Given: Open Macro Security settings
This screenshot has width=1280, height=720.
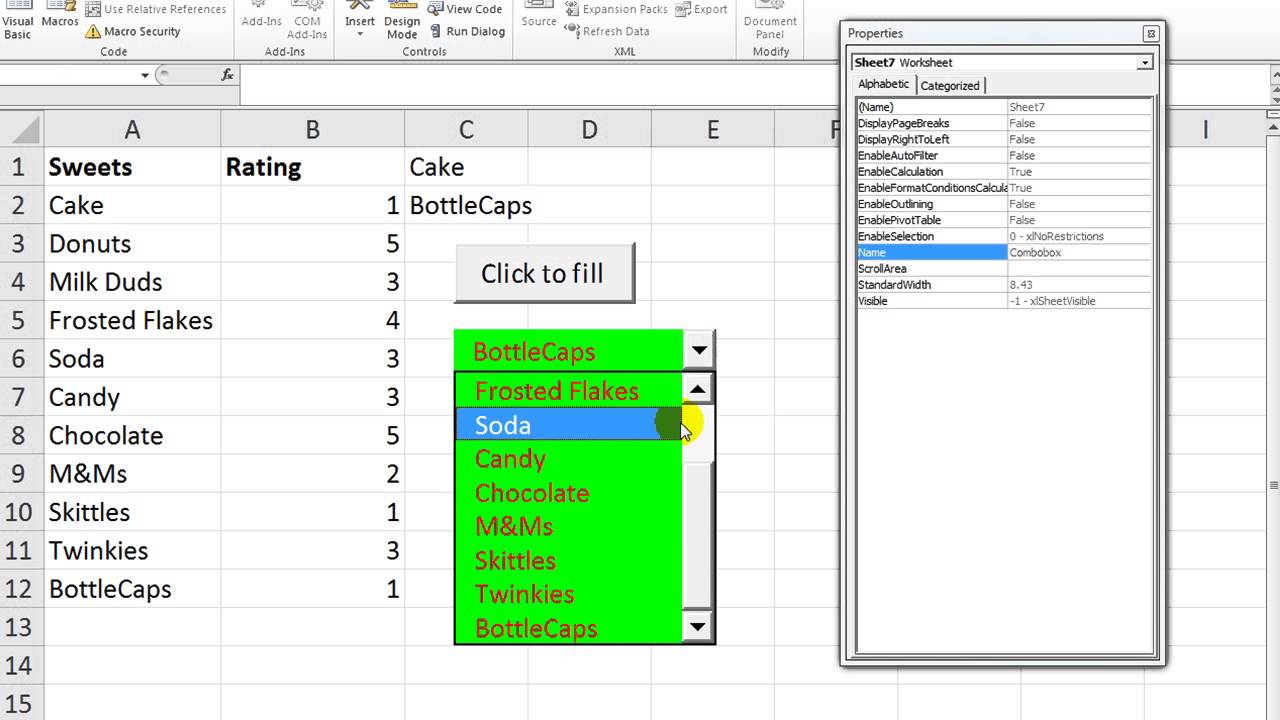Looking at the screenshot, I should (x=133, y=31).
